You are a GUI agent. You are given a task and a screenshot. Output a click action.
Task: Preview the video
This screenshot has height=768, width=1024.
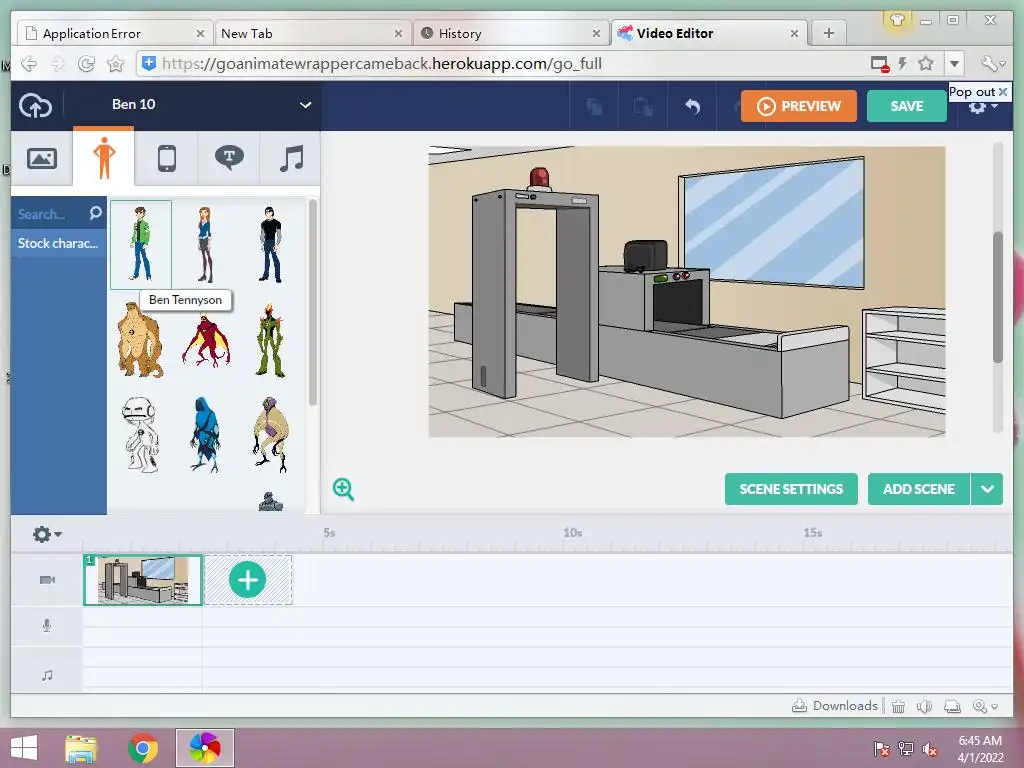pos(799,106)
